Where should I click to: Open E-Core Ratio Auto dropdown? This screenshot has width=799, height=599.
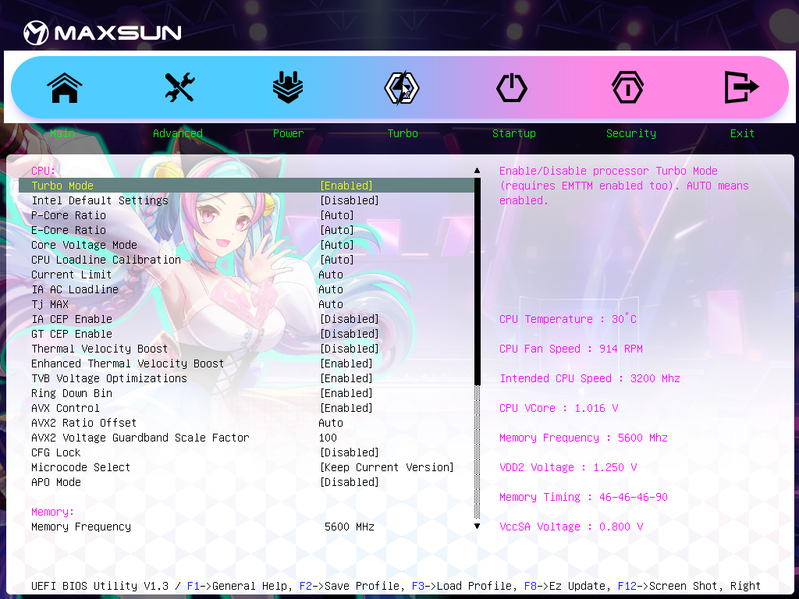337,230
